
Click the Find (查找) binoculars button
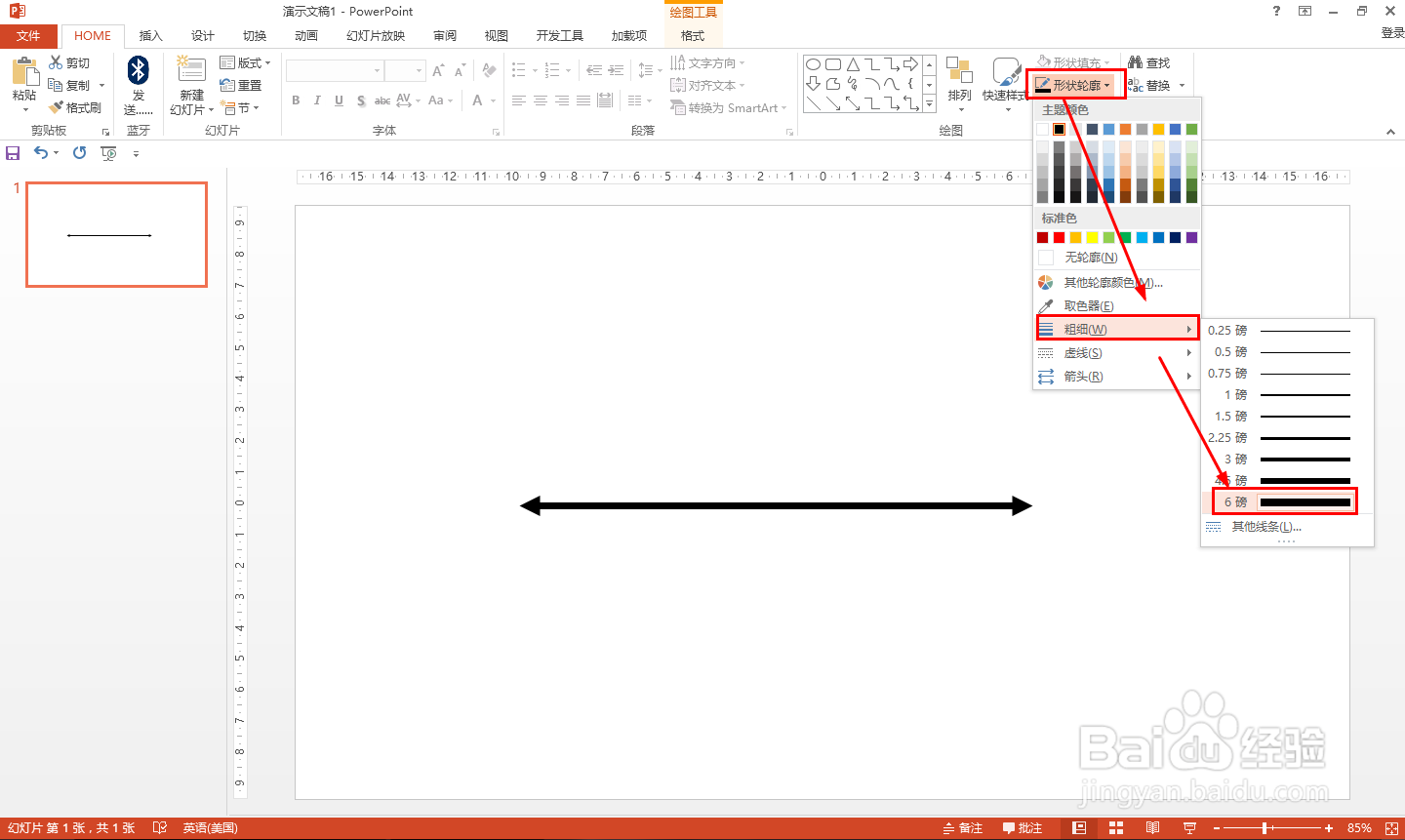(1149, 62)
